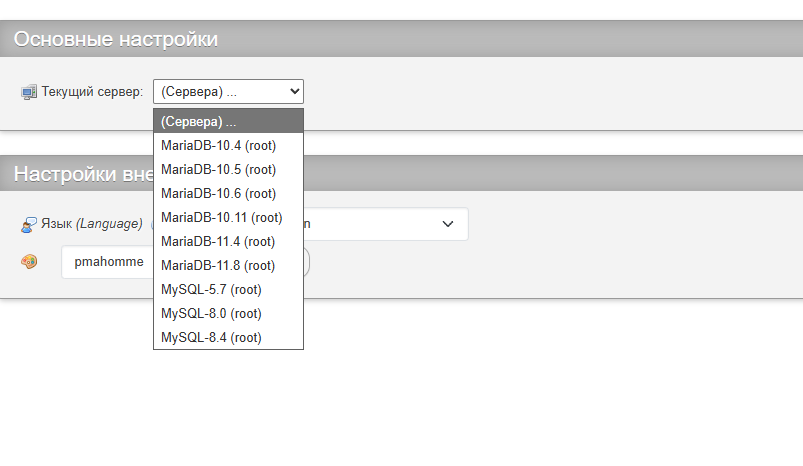Click the theme palette icon
Screen dimensions: 803x466
point(30,262)
